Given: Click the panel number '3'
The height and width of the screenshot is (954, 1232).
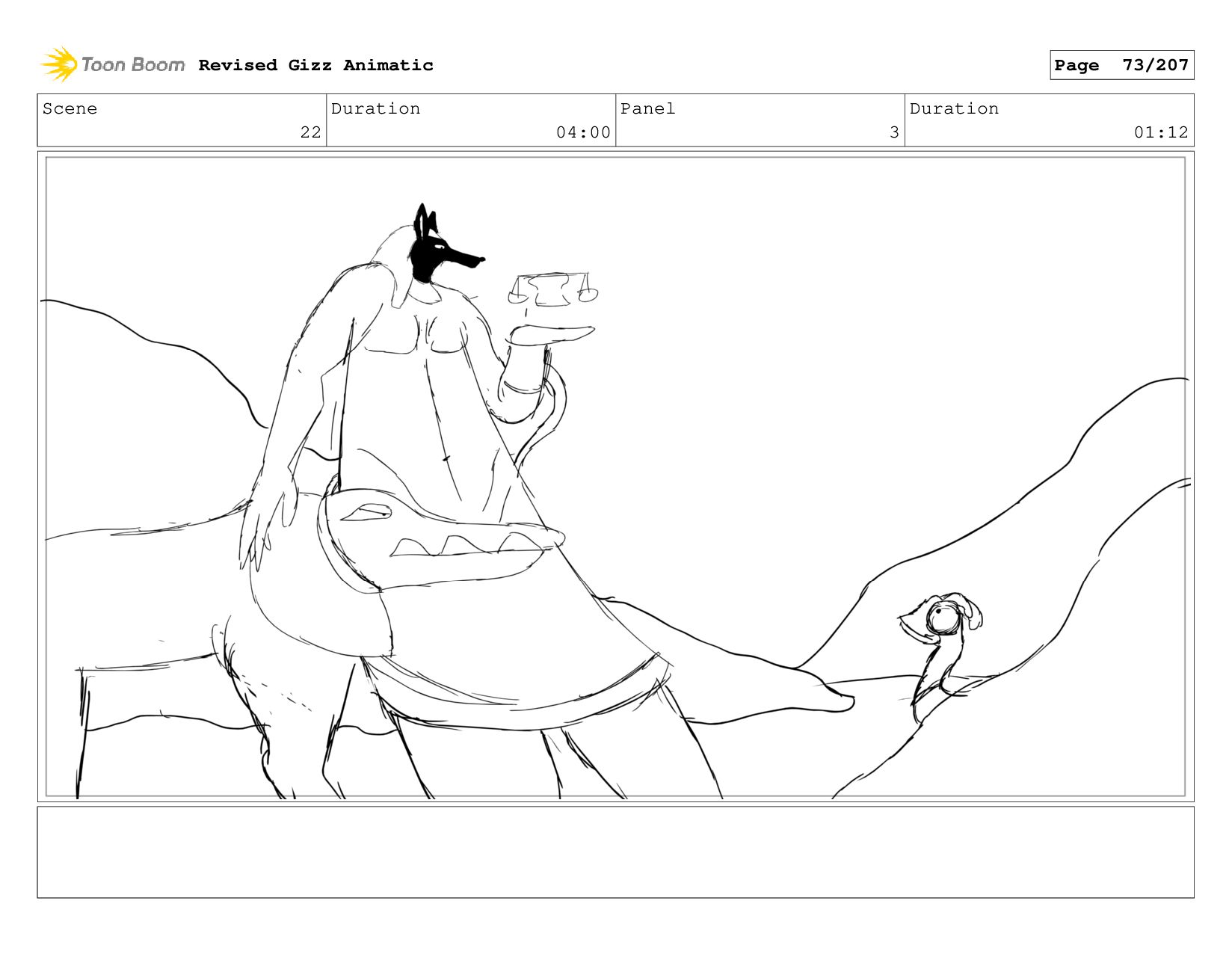Looking at the screenshot, I should [894, 132].
